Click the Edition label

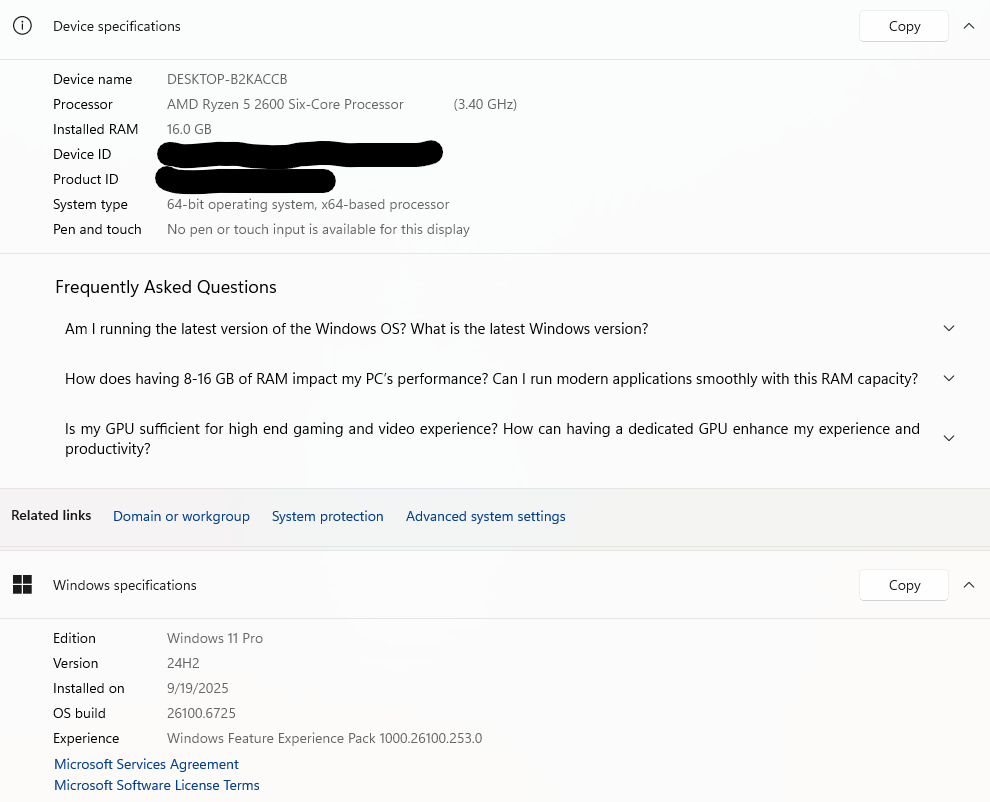75,638
